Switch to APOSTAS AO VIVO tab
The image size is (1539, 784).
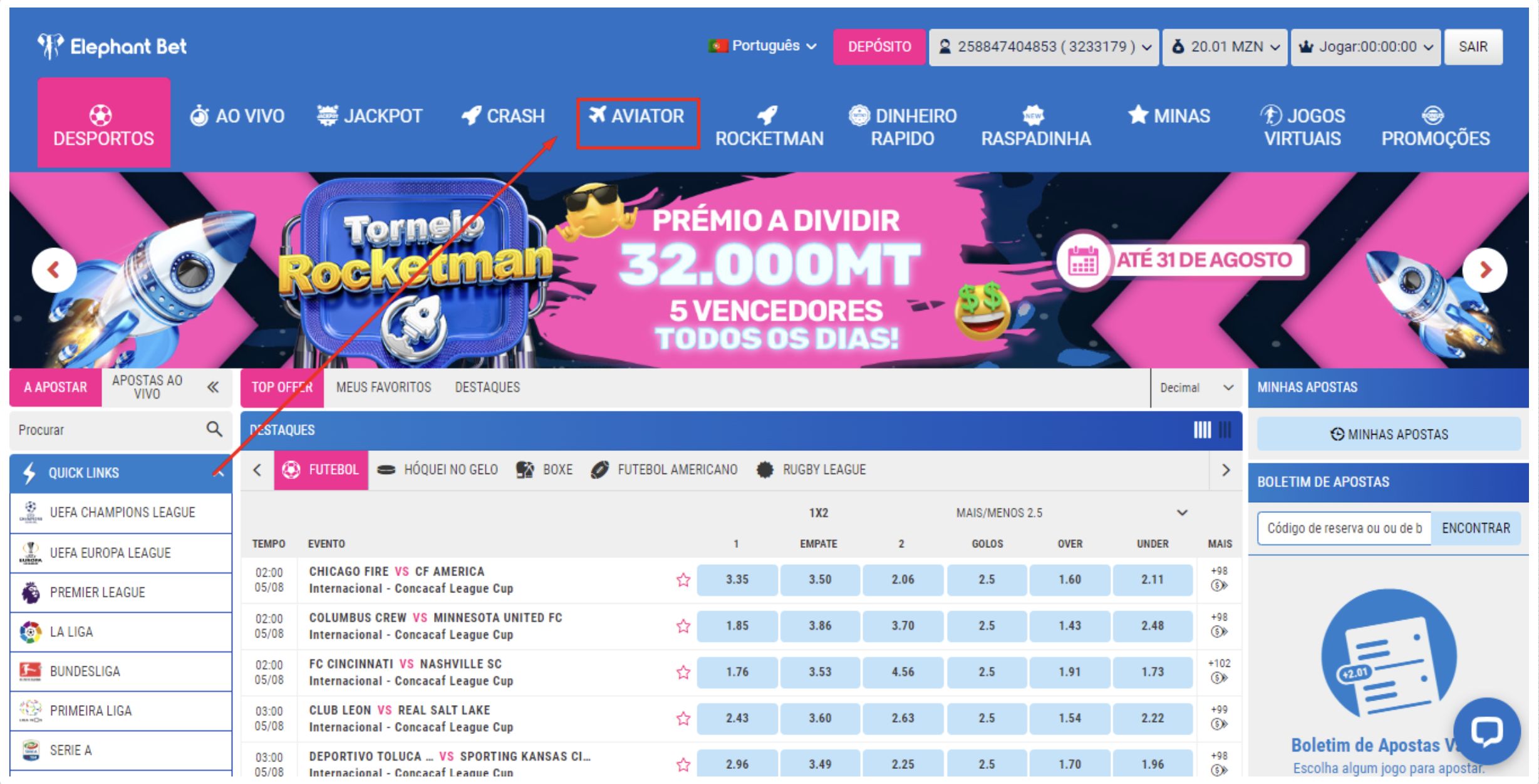[147, 388]
